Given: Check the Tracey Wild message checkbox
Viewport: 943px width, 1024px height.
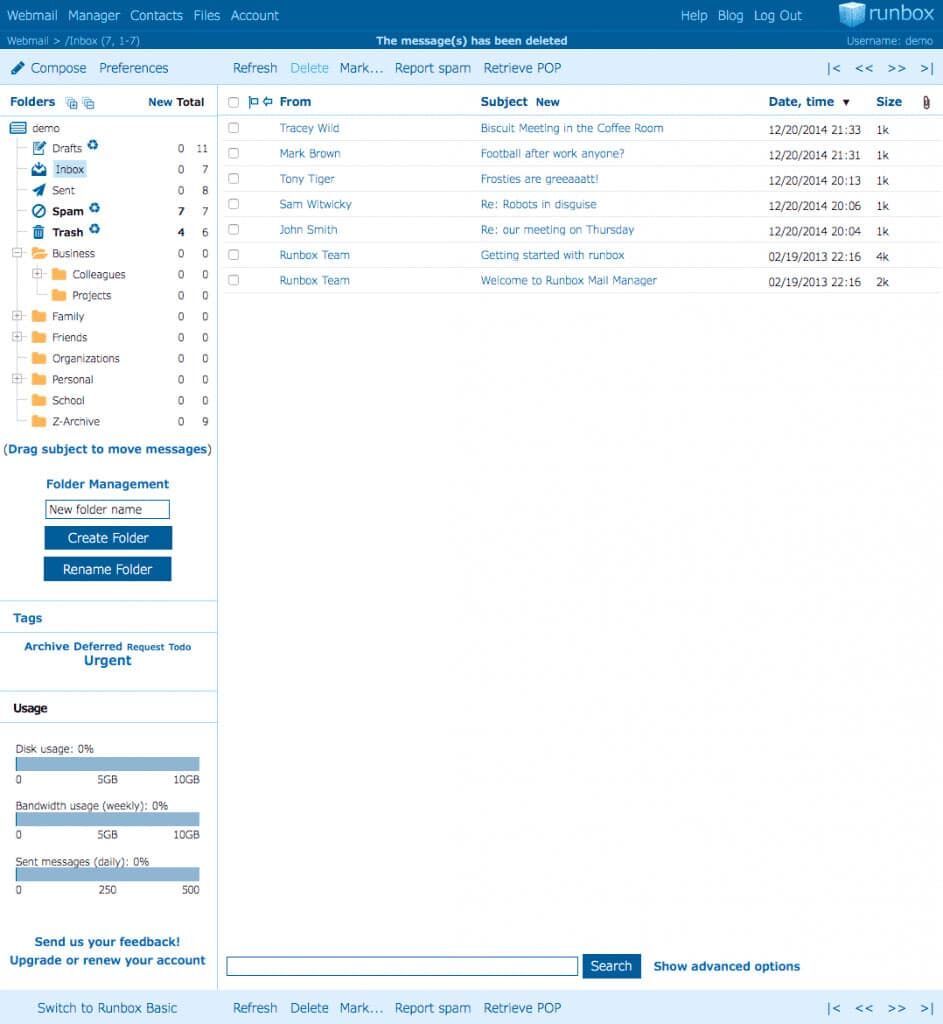Looking at the screenshot, I should [233, 128].
